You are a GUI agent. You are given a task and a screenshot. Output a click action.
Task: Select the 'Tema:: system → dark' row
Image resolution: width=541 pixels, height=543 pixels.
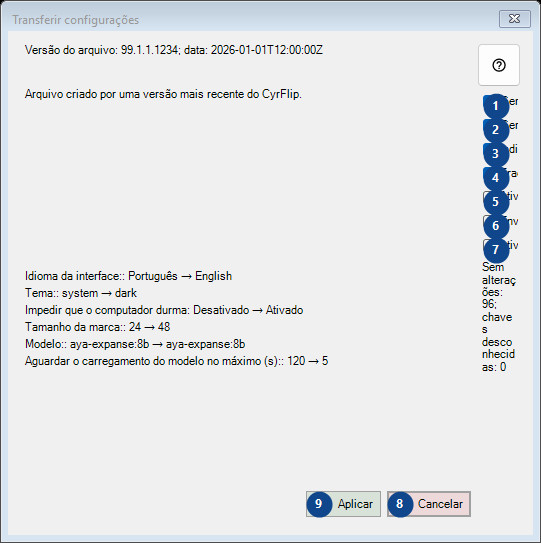click(x=81, y=293)
